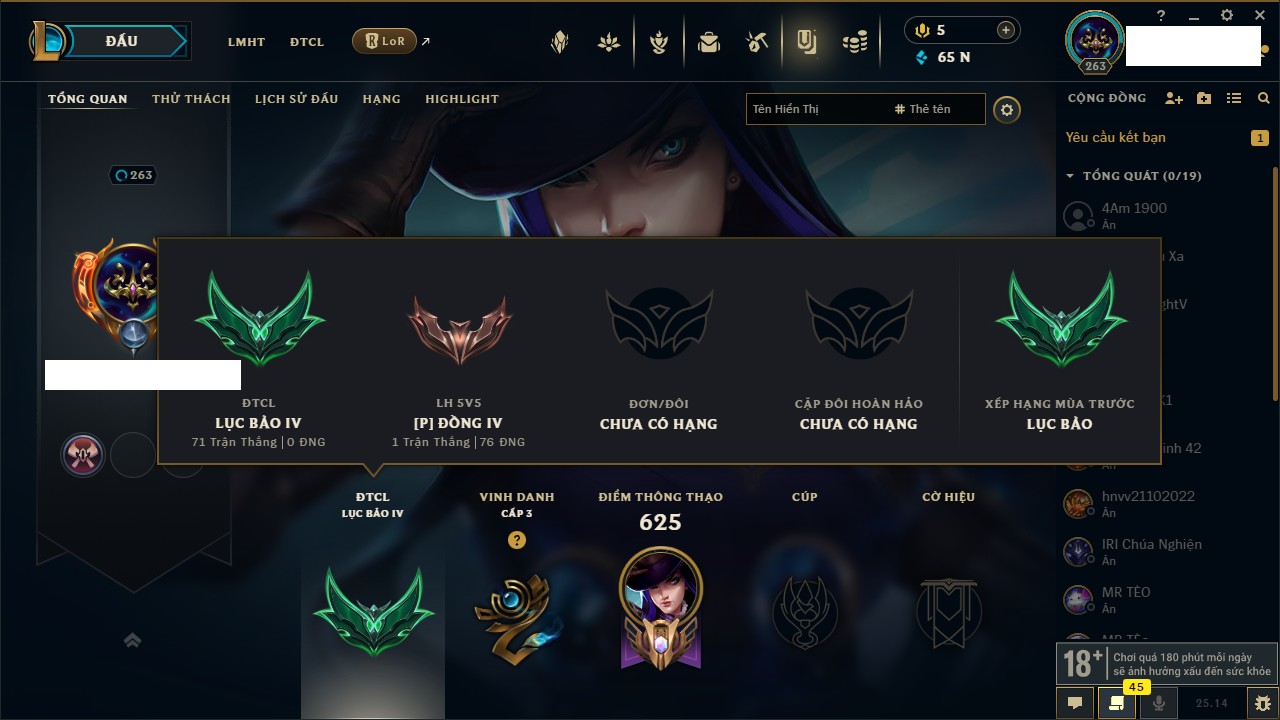
Task: Open the LoR launcher button
Action: click(384, 41)
